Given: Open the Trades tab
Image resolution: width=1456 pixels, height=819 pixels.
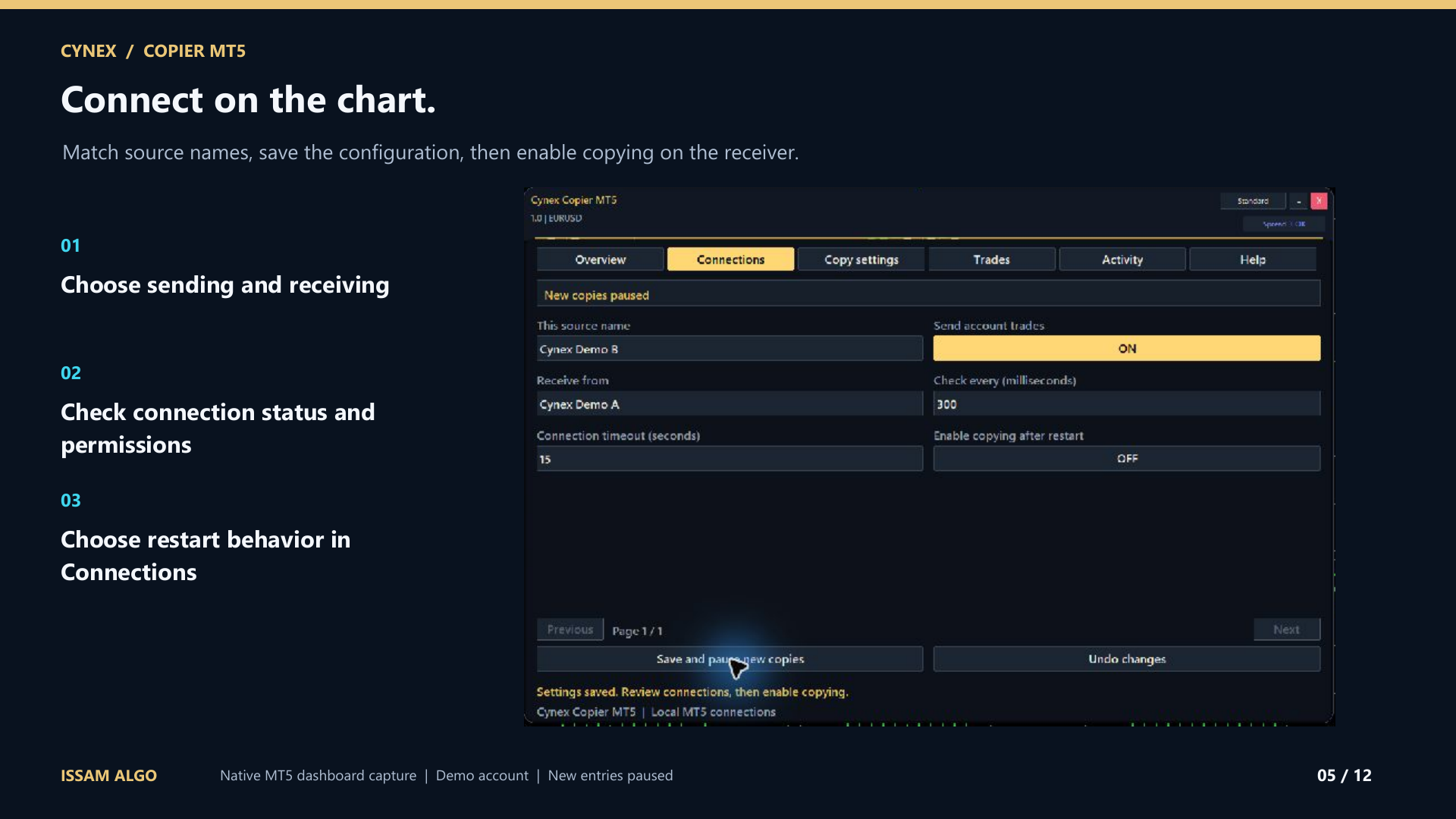Looking at the screenshot, I should pos(991,259).
